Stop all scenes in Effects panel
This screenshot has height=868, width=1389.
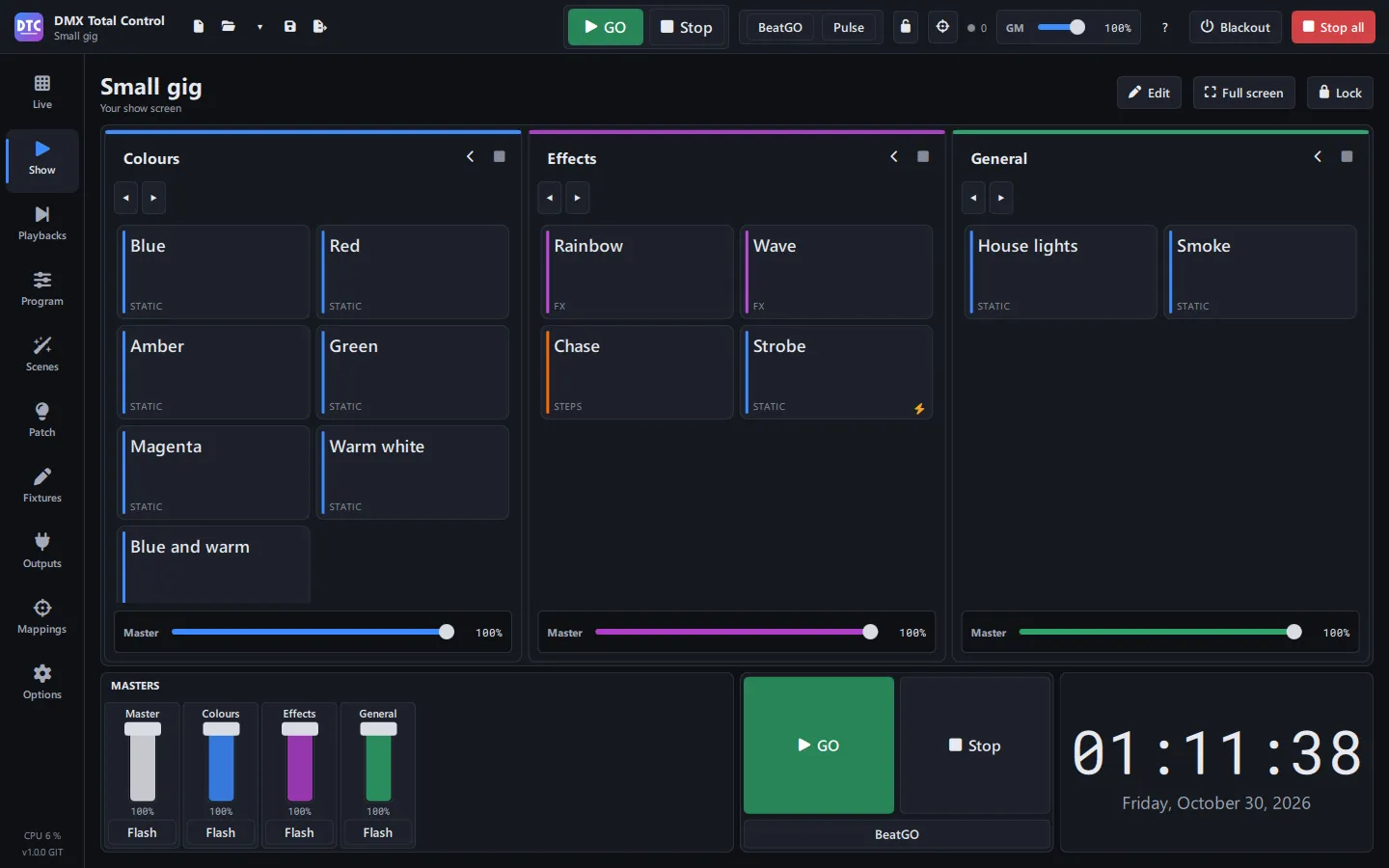click(x=923, y=156)
